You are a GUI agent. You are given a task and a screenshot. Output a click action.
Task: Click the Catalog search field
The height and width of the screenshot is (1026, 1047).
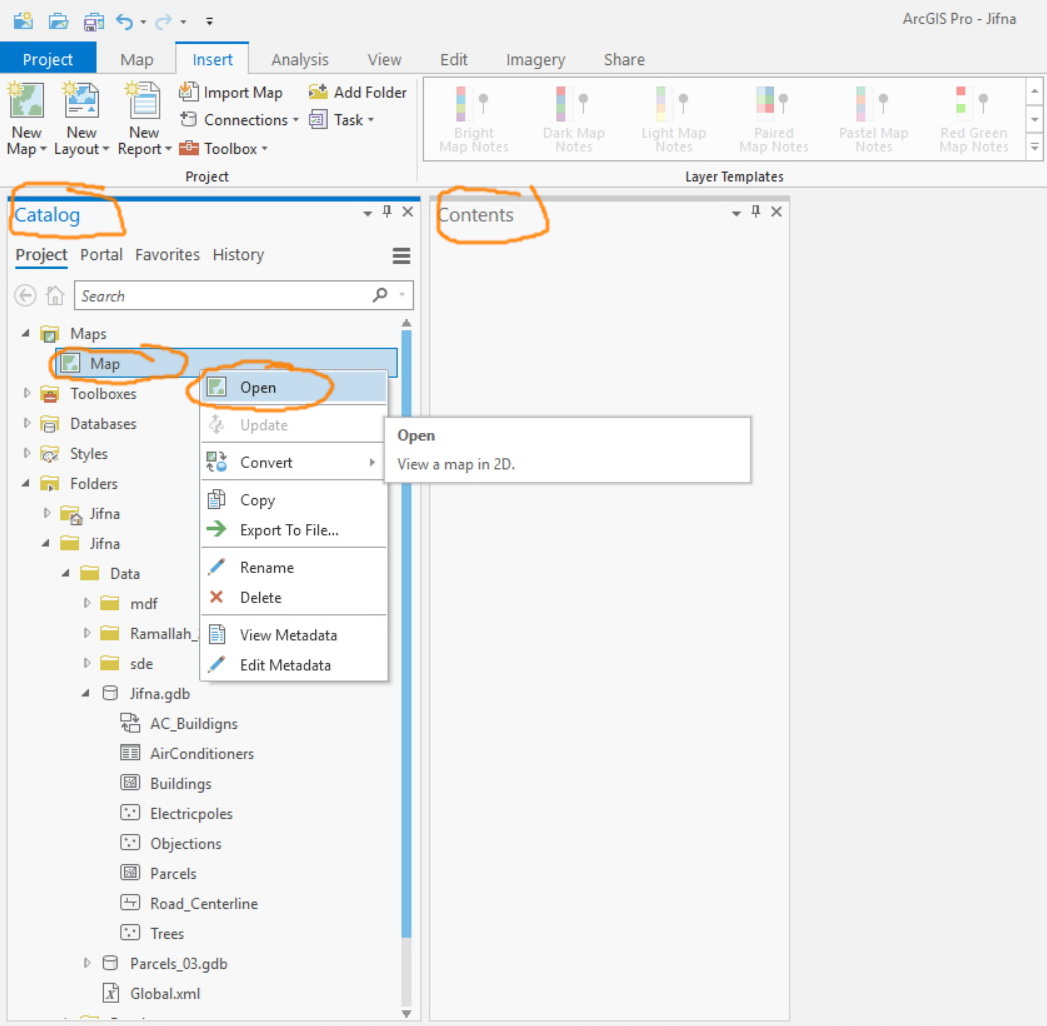tap(244, 295)
